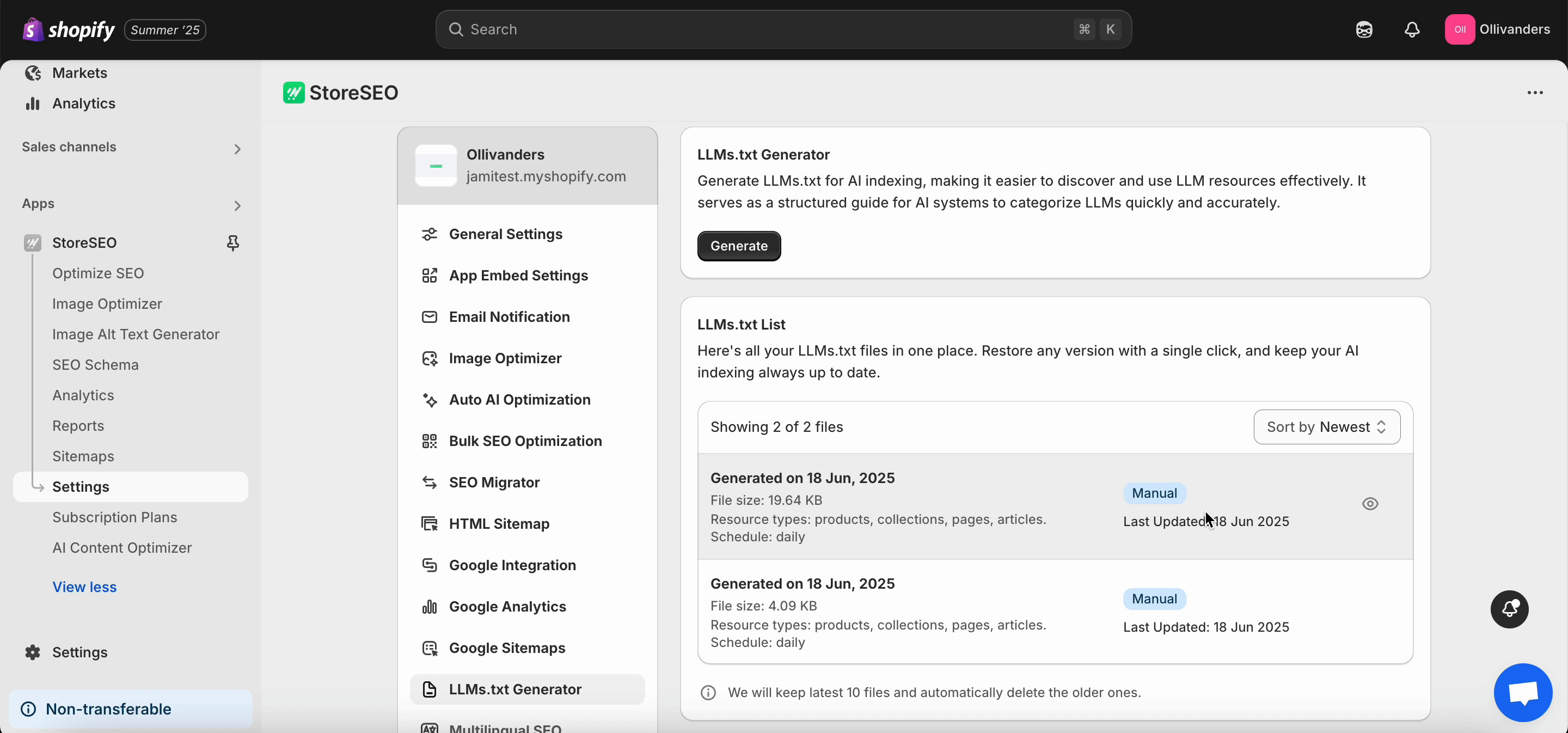Click the green StoreSEO logo in header

pos(293,93)
